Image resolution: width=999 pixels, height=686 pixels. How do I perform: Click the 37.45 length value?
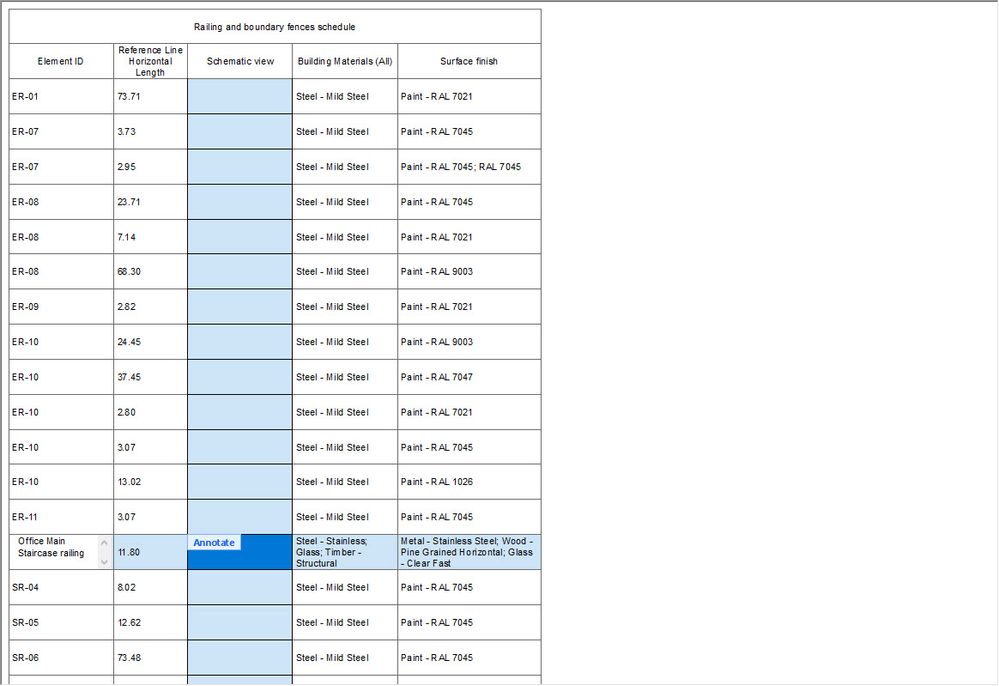pos(129,377)
